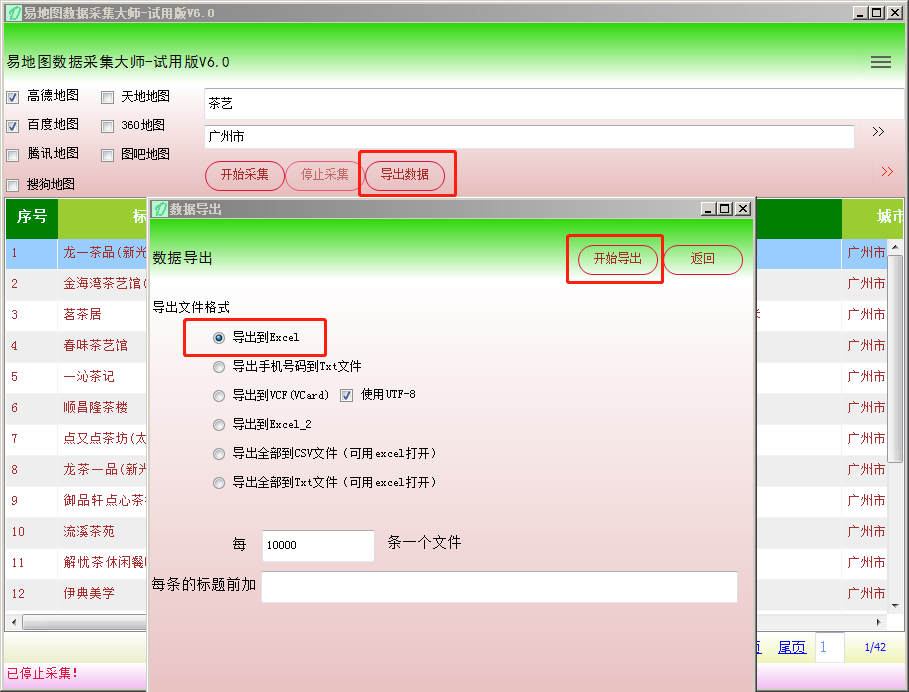Viewport: 909px width, 692px height.
Task: Enable 天地地图 checkbox
Action: 107,97
